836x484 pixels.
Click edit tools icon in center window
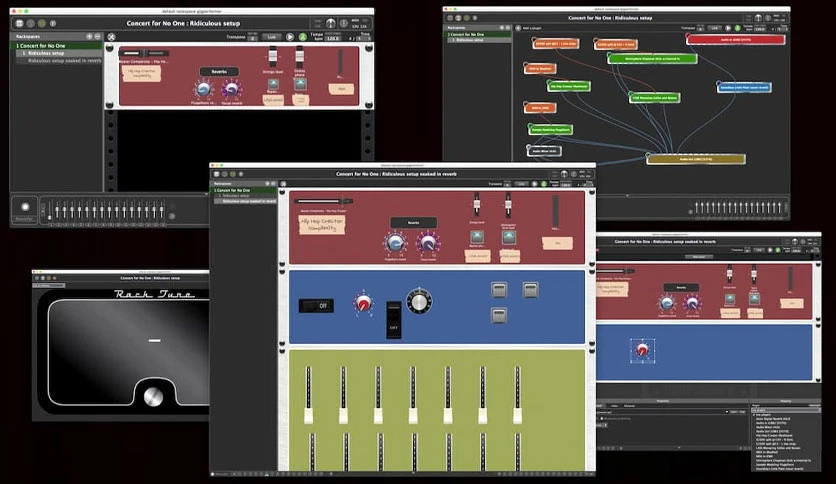tap(283, 183)
